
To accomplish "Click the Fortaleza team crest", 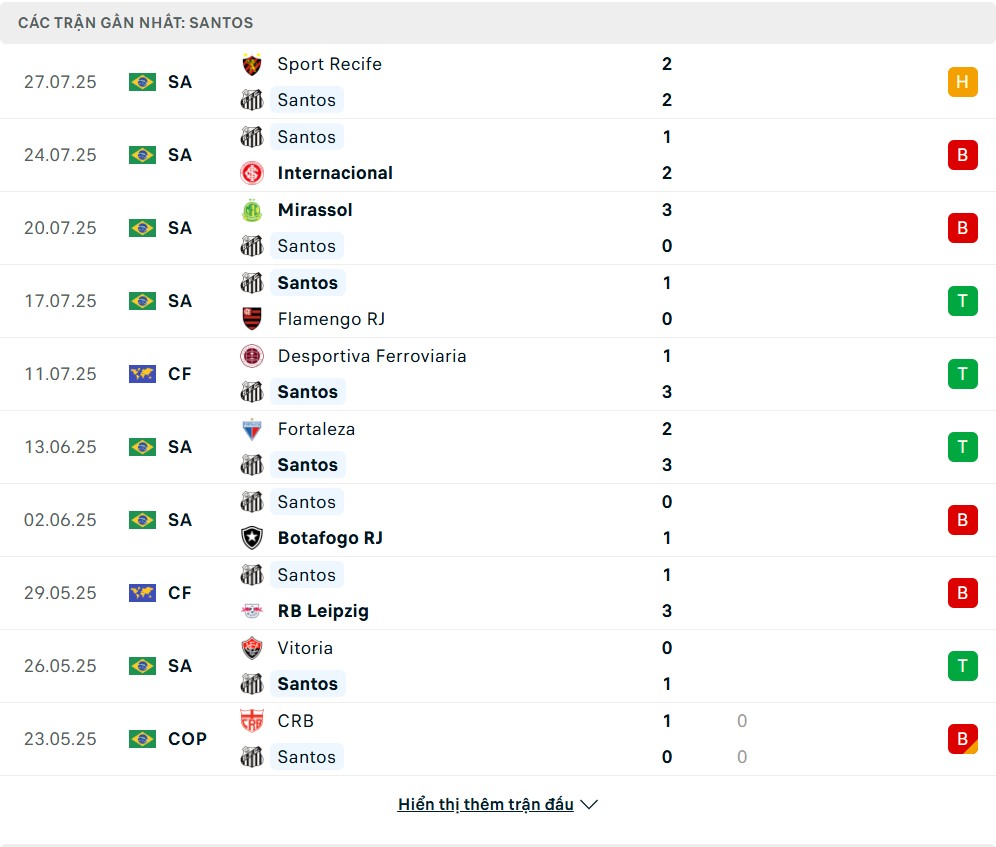I will point(252,429).
